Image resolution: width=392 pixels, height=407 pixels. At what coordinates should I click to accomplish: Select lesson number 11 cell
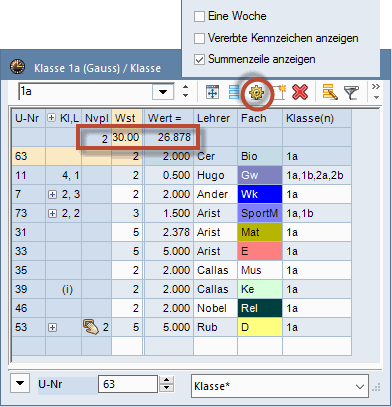(29, 175)
